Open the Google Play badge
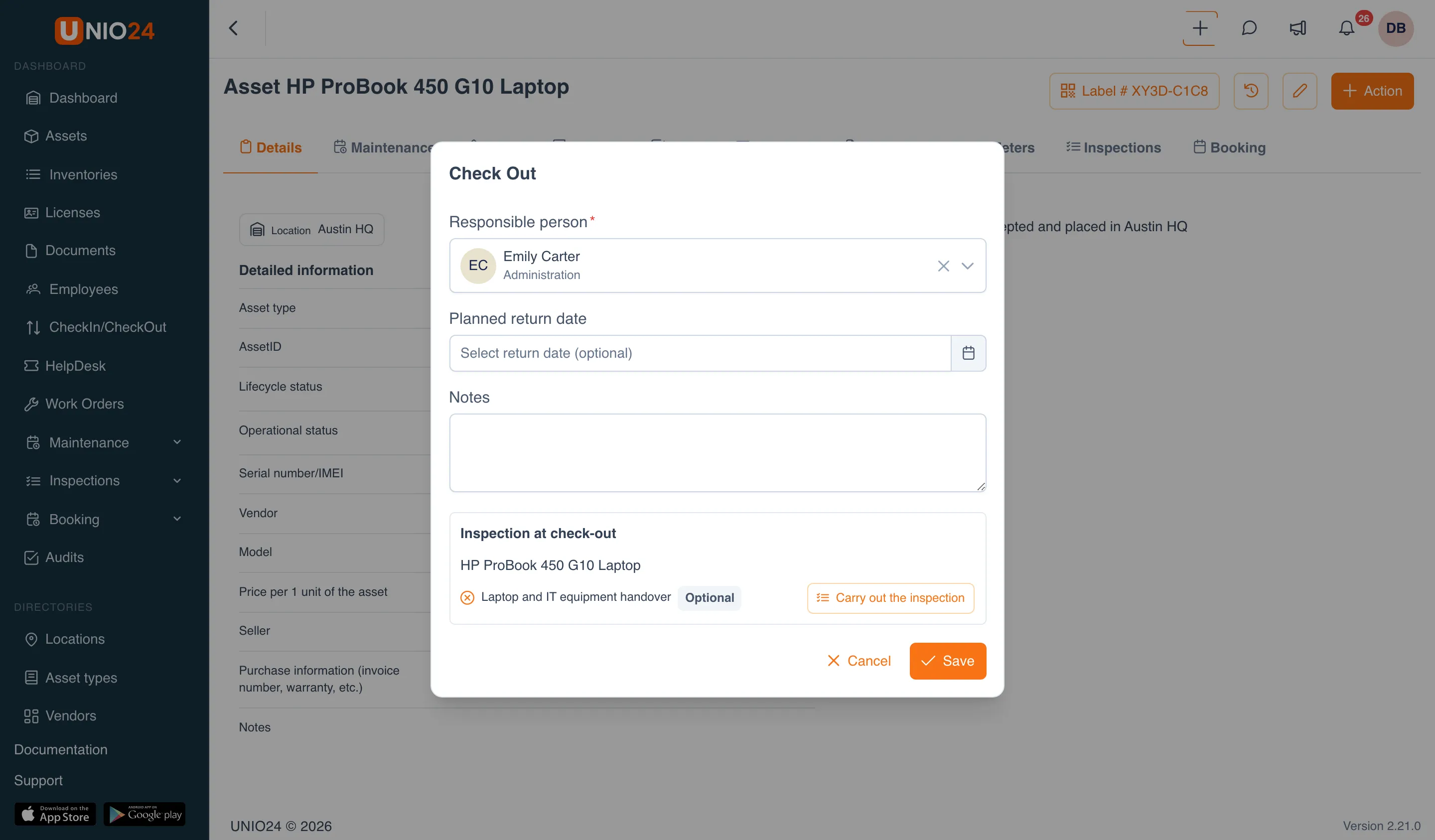 [x=144, y=815]
